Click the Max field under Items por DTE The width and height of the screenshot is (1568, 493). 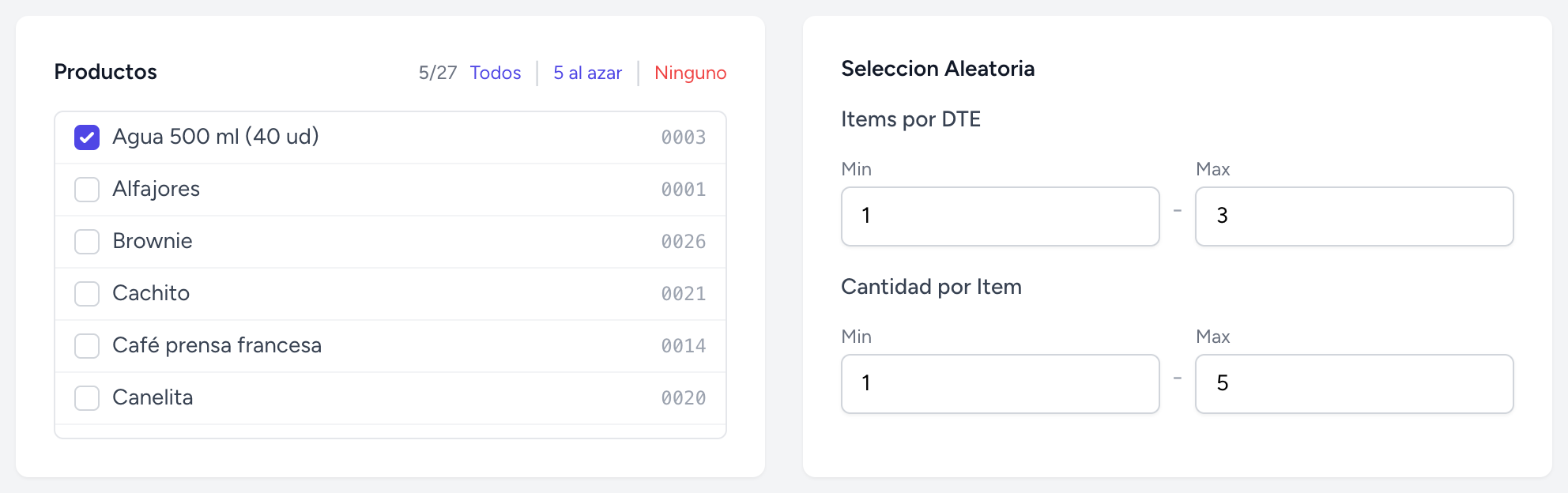[x=1353, y=216]
